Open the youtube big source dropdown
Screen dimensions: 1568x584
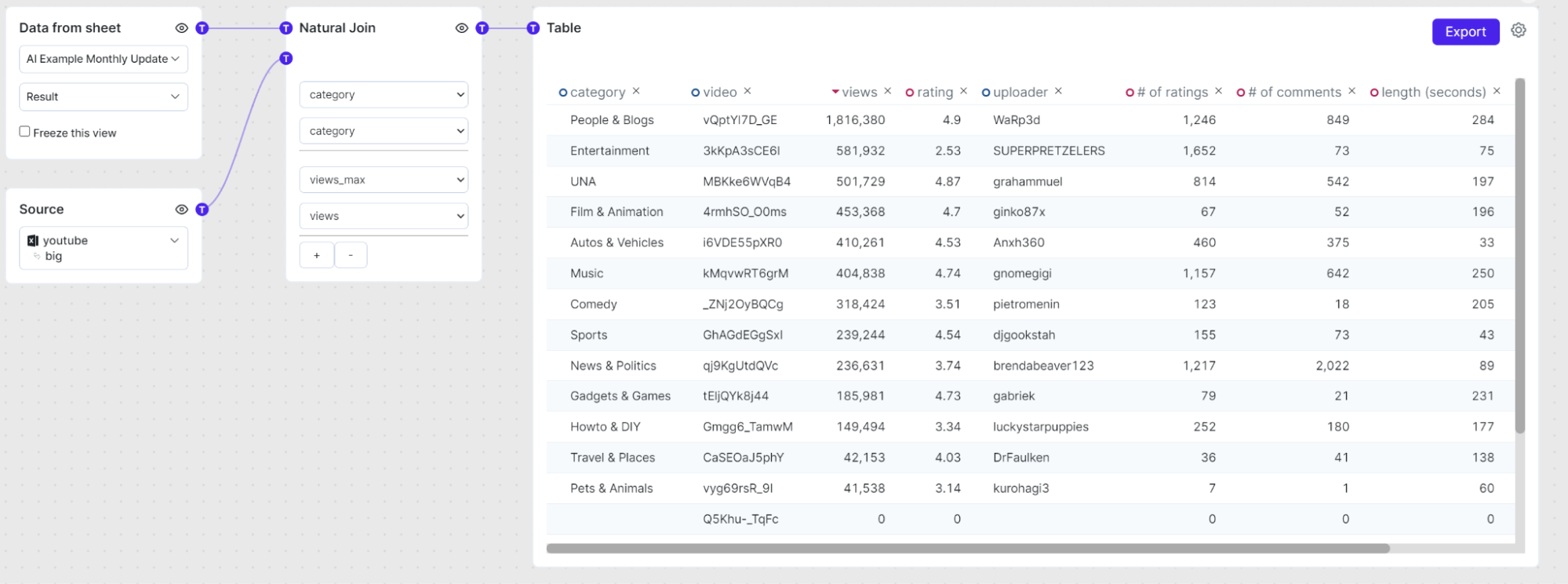[x=103, y=248]
